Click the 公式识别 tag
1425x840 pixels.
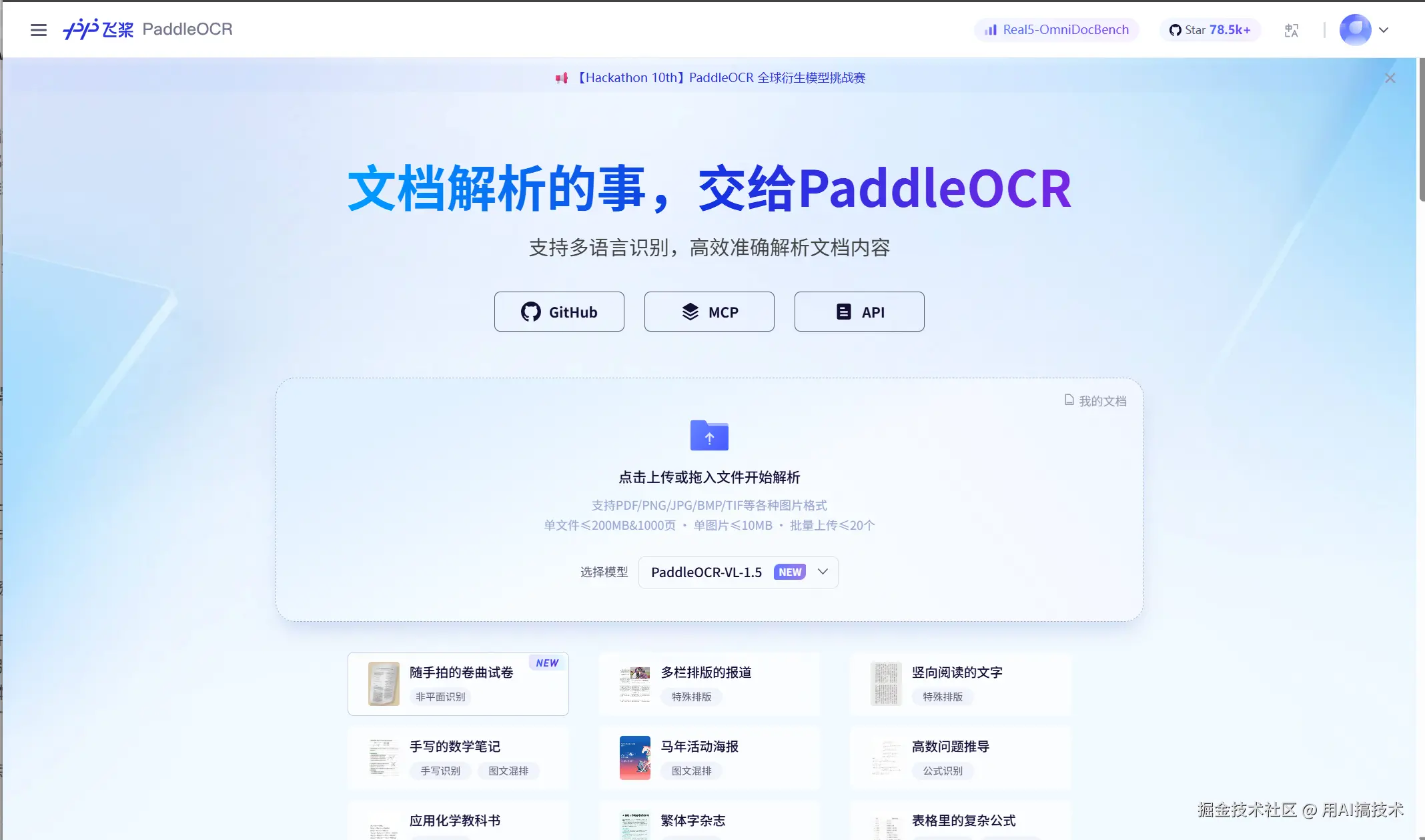[943, 771]
